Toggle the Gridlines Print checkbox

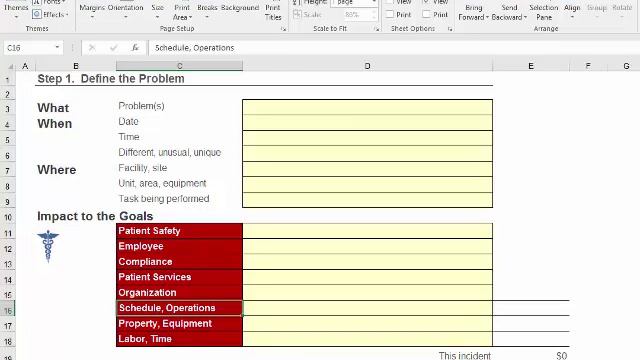(390, 14)
